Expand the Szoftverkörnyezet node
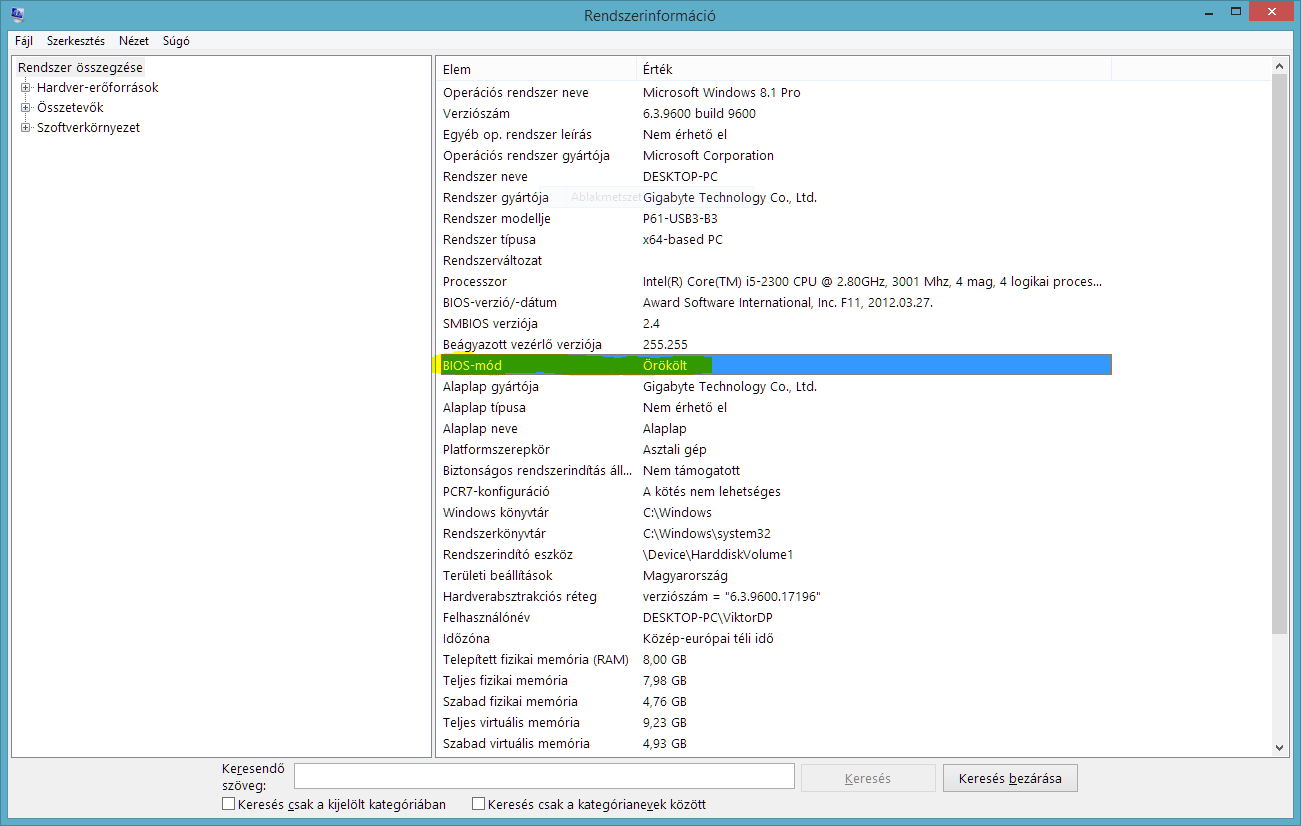 [26, 128]
